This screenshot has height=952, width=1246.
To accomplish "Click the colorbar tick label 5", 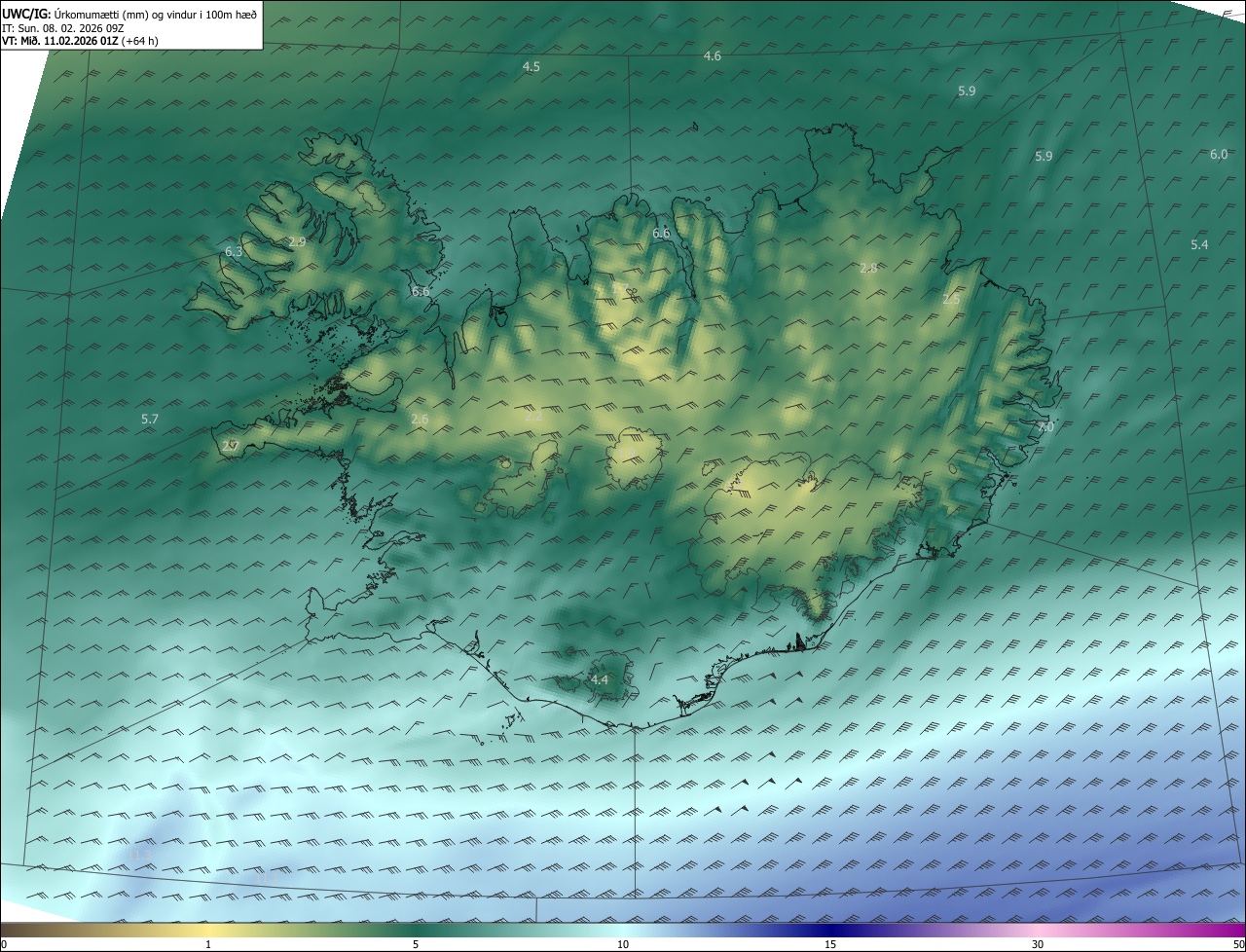I will tap(416, 944).
